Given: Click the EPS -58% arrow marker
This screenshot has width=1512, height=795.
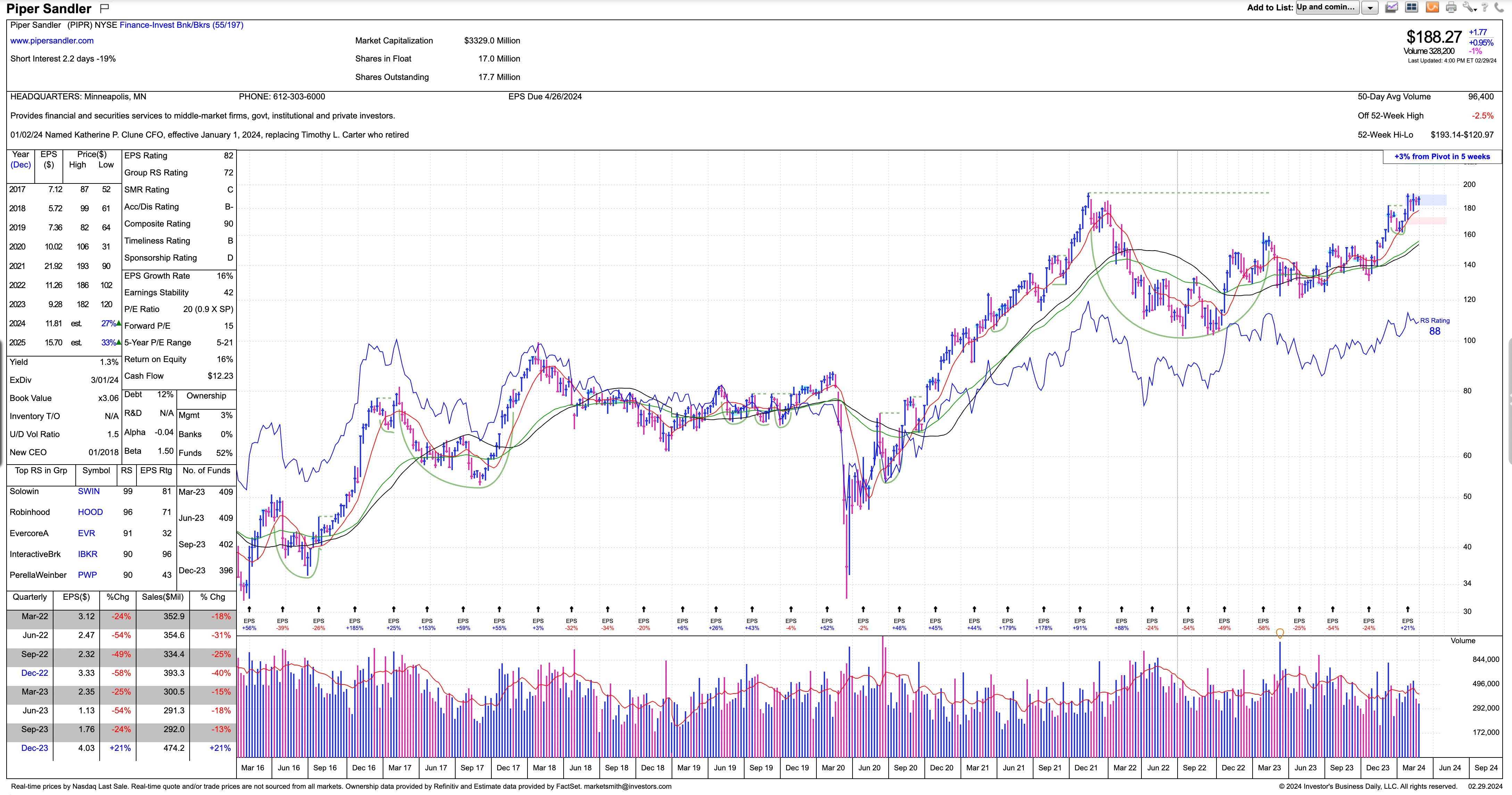Looking at the screenshot, I should pyautogui.click(x=1263, y=609).
